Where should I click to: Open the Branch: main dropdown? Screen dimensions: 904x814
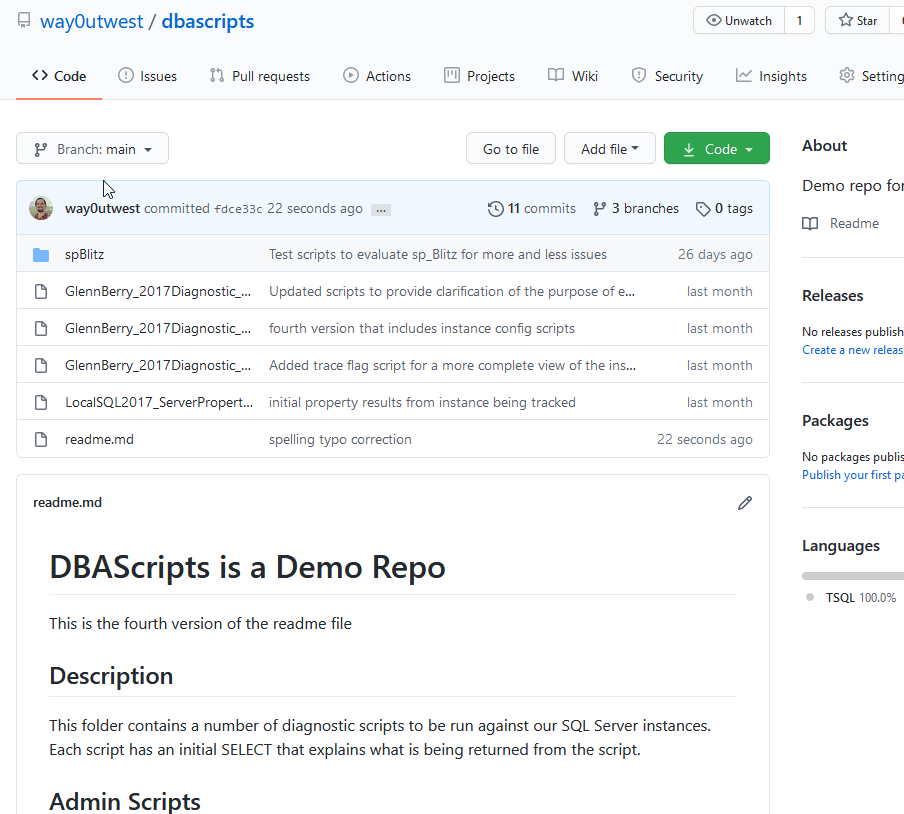click(93, 149)
